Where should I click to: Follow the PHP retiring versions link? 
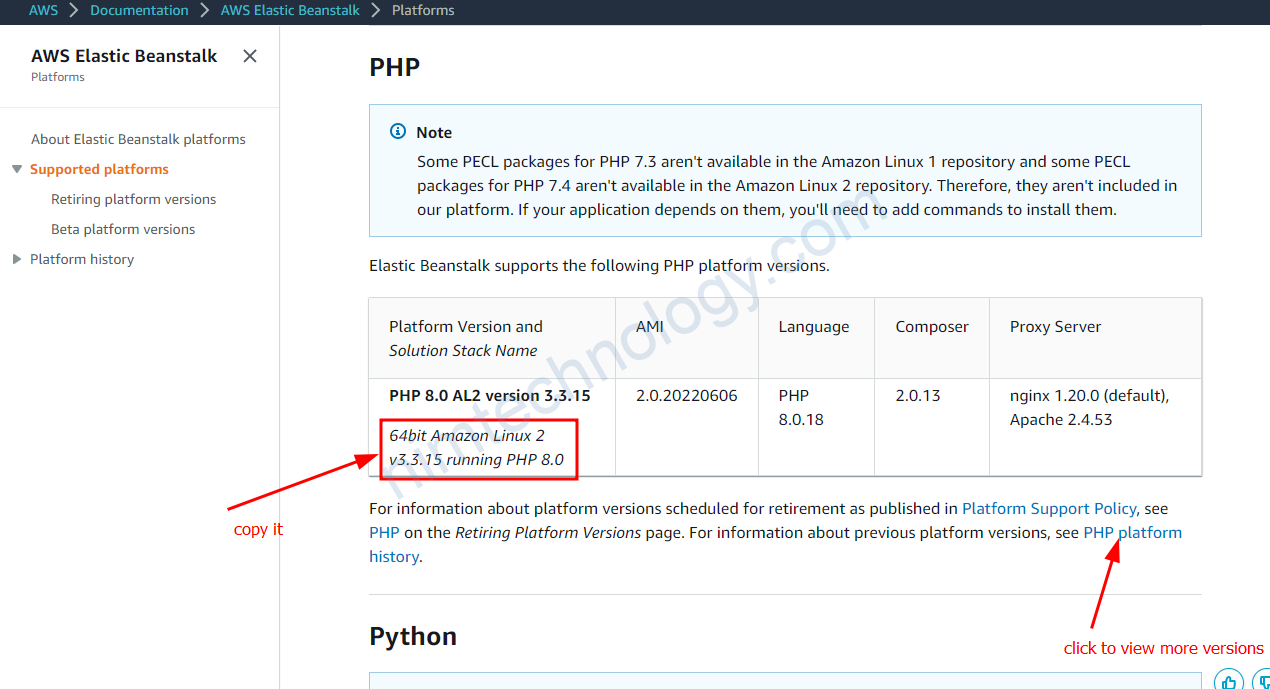pos(384,532)
